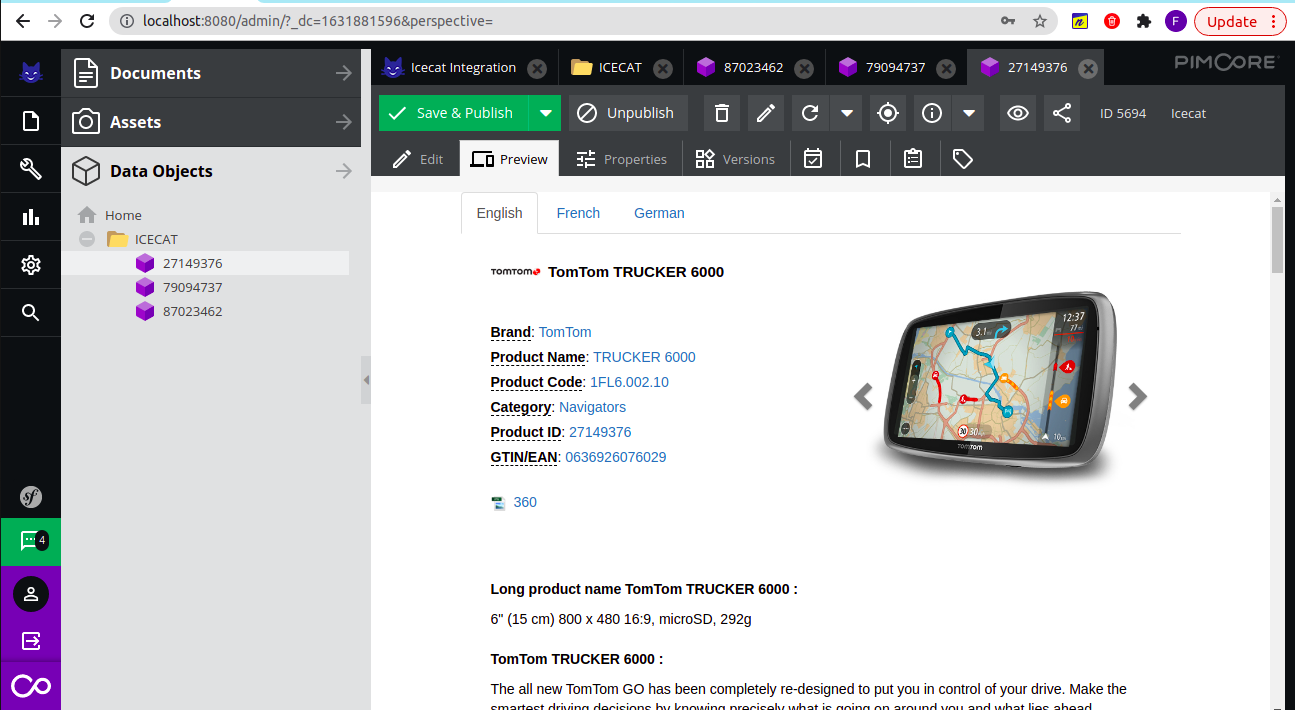Click the browser bookmark star icon
1295x710 pixels.
[x=1040, y=21]
